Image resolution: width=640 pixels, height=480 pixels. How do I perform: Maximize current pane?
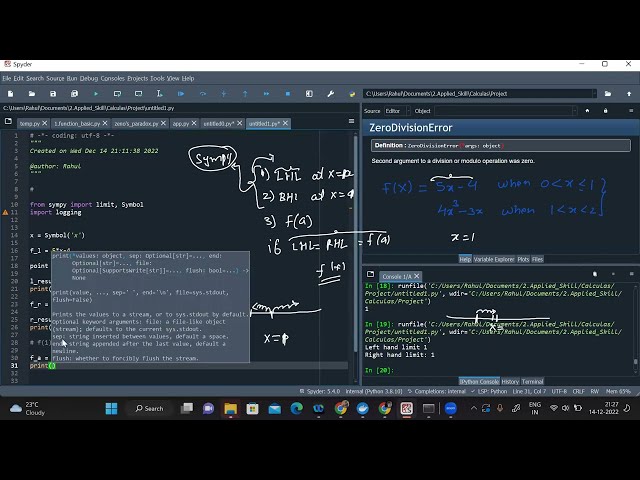coord(309,94)
